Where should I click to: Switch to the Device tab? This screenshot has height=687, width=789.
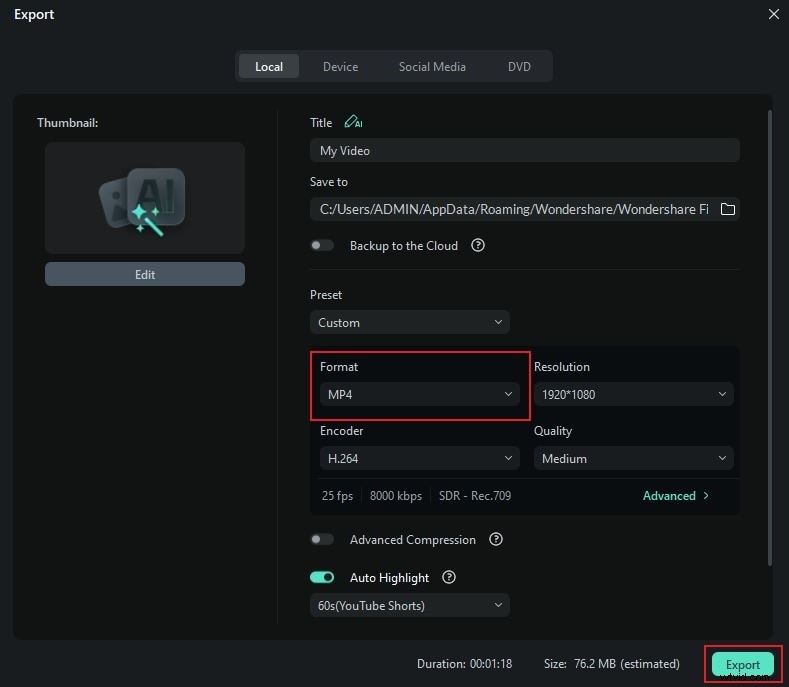pyautogui.click(x=340, y=67)
